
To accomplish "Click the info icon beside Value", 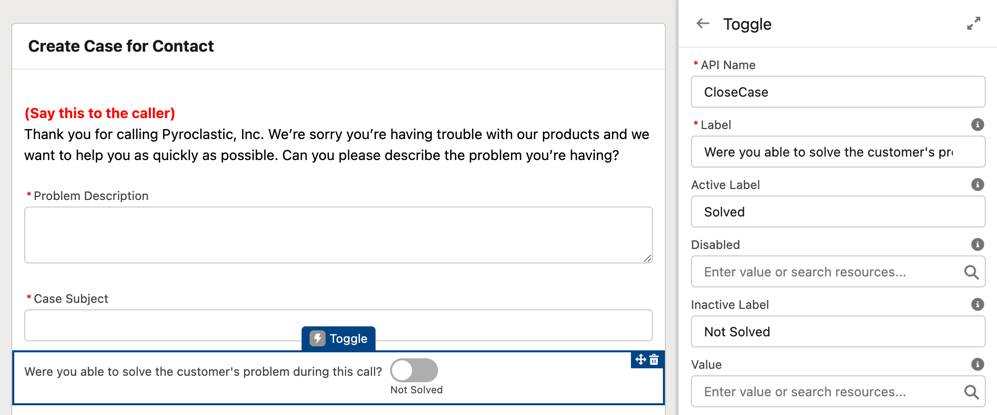I will pos(978,365).
